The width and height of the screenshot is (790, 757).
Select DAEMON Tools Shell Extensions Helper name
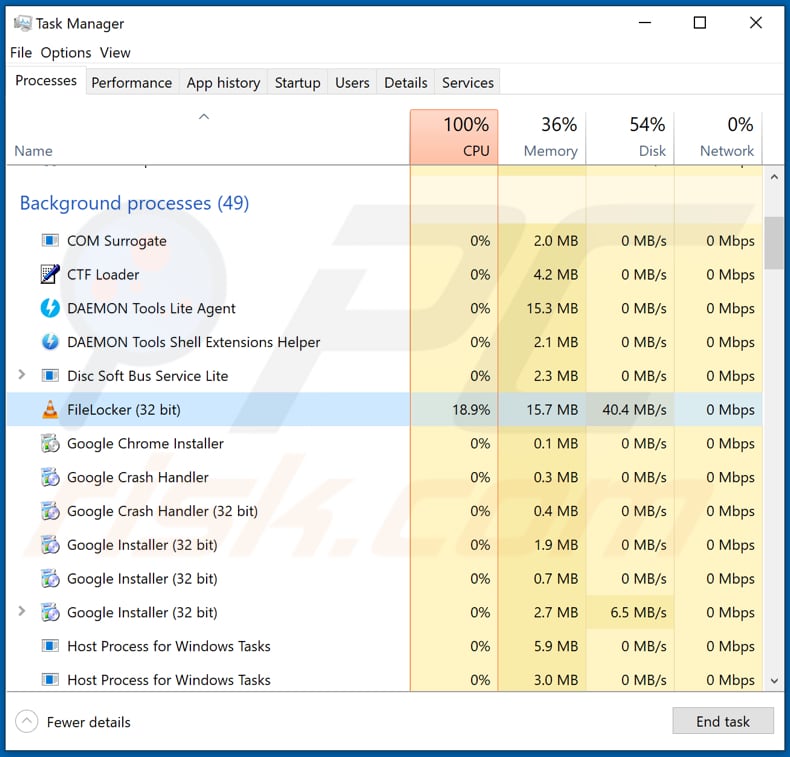[x=193, y=342]
